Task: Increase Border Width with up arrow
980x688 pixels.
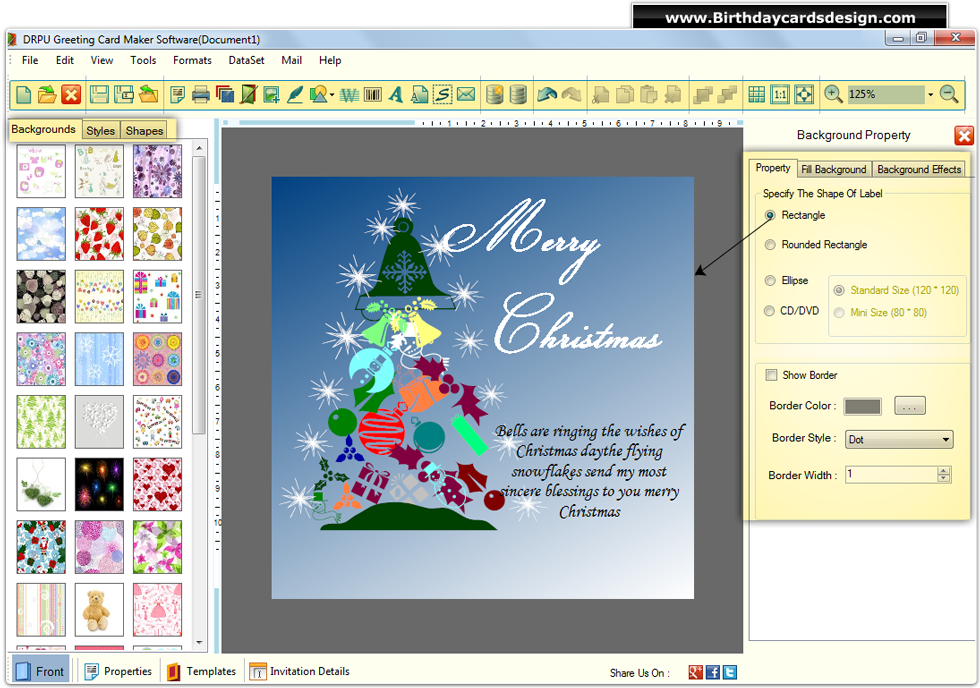Action: [944, 471]
